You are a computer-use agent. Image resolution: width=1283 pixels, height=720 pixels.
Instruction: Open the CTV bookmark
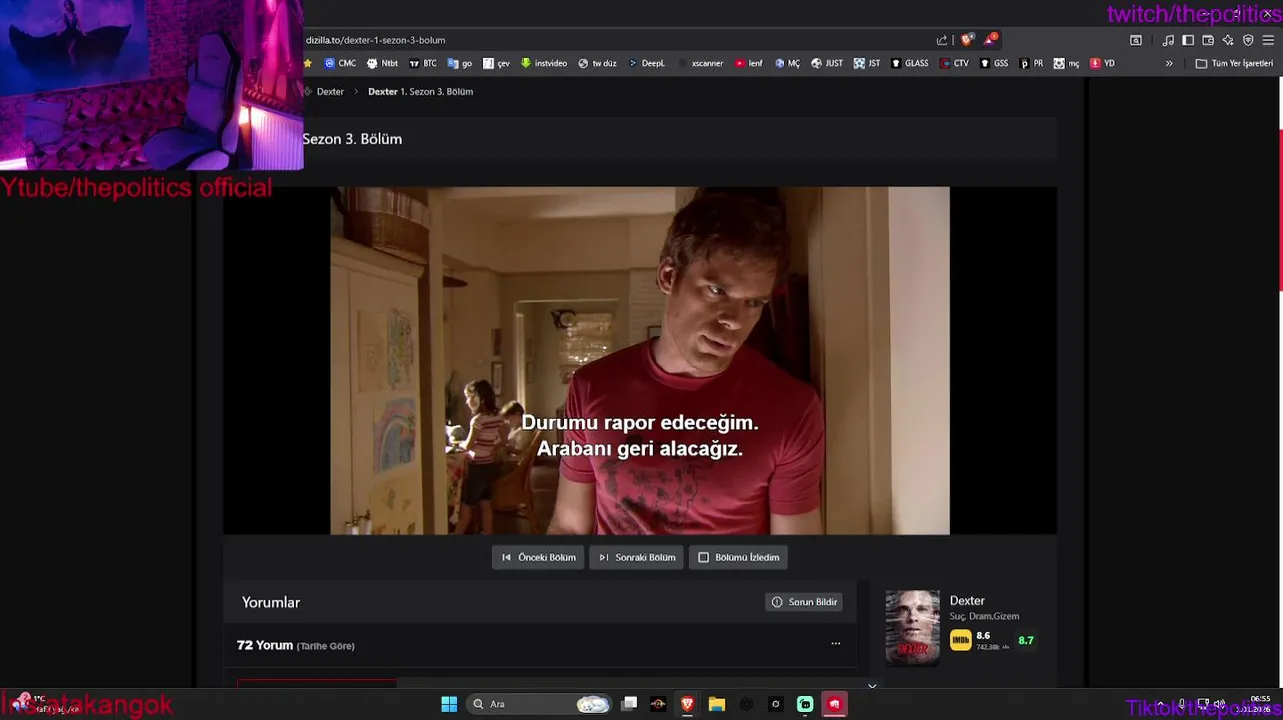pos(955,63)
